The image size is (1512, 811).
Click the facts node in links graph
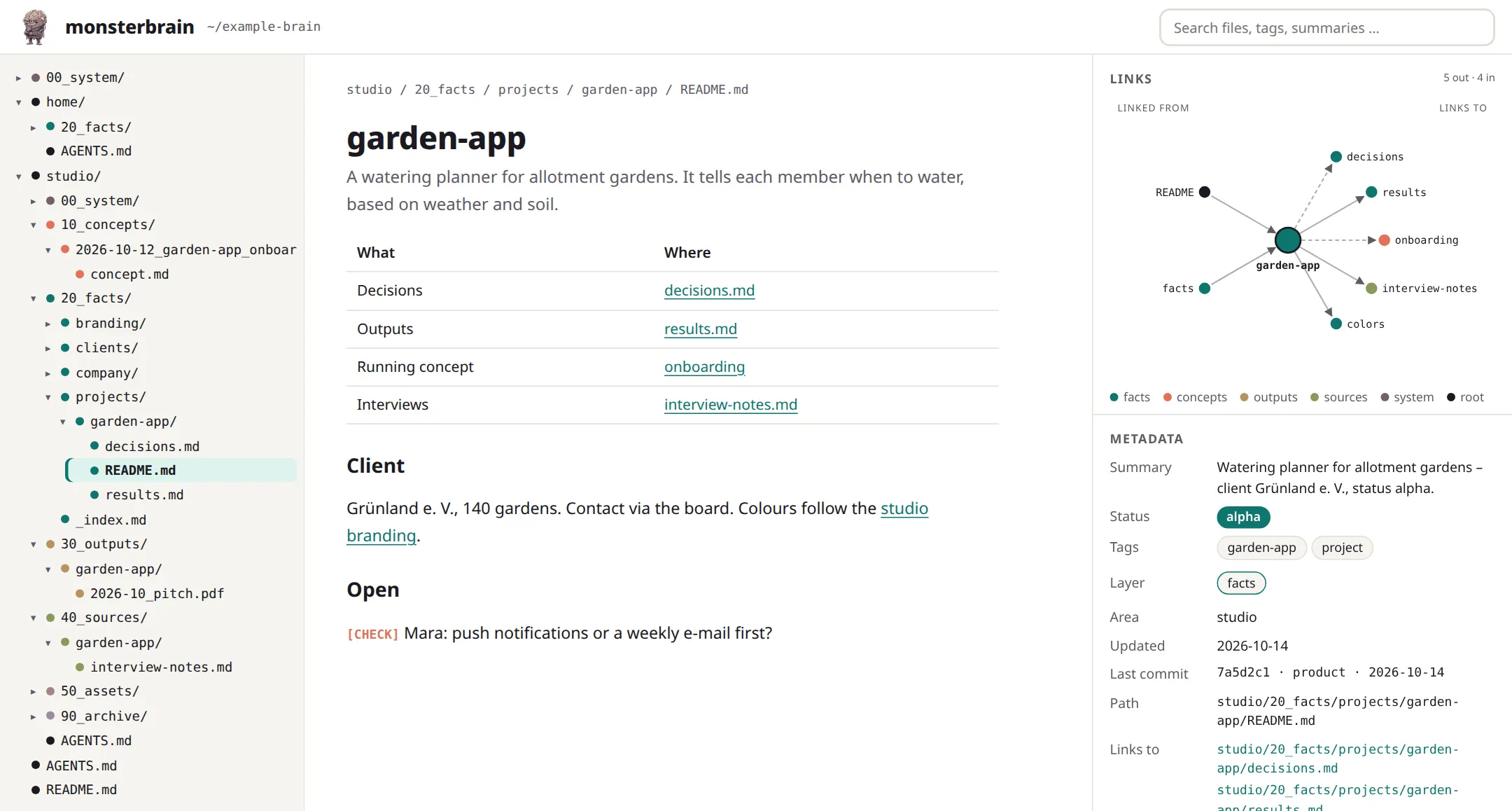coord(1205,289)
